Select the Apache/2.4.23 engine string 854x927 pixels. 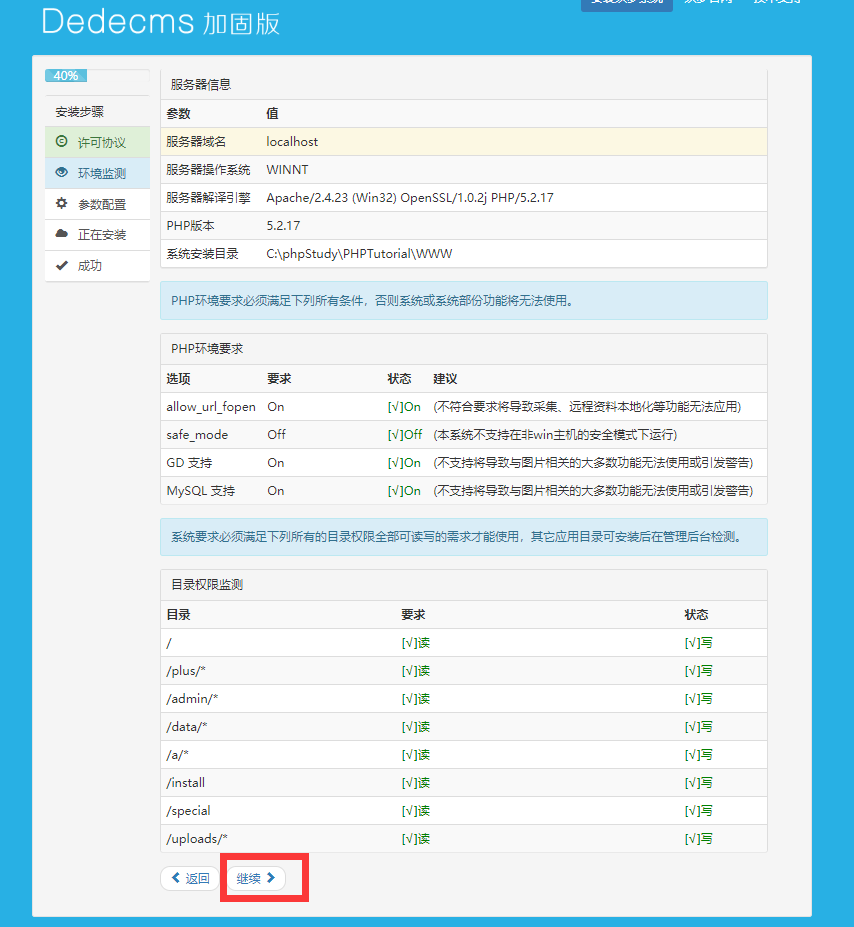[x=410, y=197]
